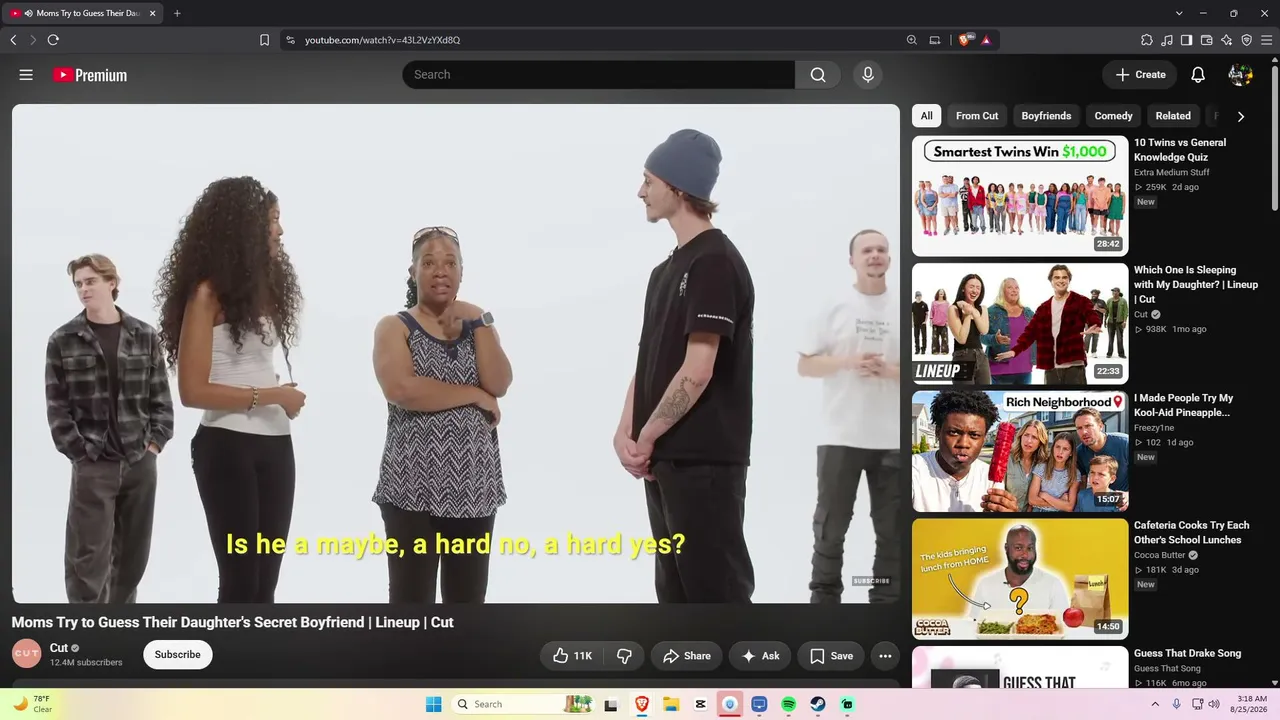Viewport: 1280px width, 720px height.
Task: Open picture-in-picture icon in address bar
Action: tap(935, 40)
